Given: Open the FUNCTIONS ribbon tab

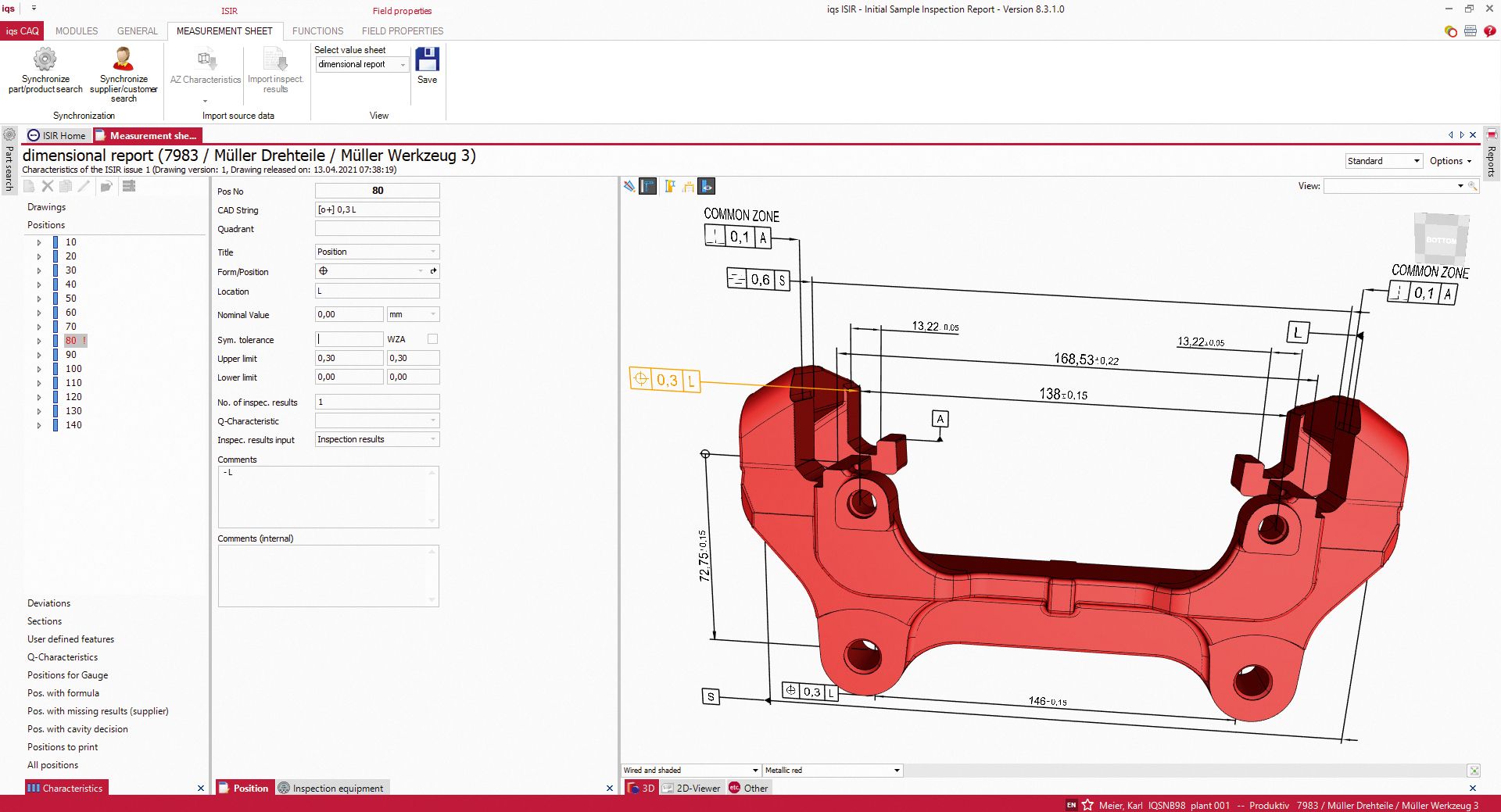Looking at the screenshot, I should coord(317,30).
